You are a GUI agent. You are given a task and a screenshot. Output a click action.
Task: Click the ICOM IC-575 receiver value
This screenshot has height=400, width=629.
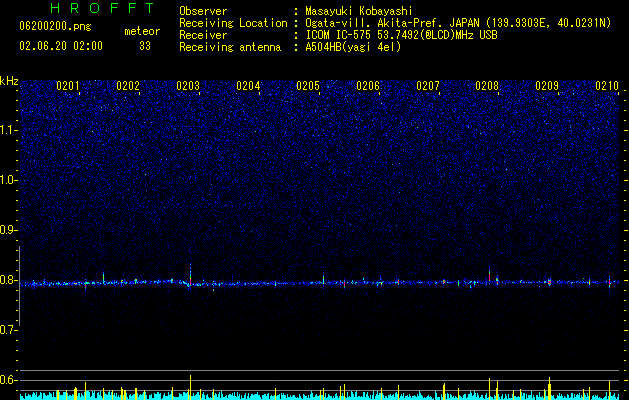[401, 35]
